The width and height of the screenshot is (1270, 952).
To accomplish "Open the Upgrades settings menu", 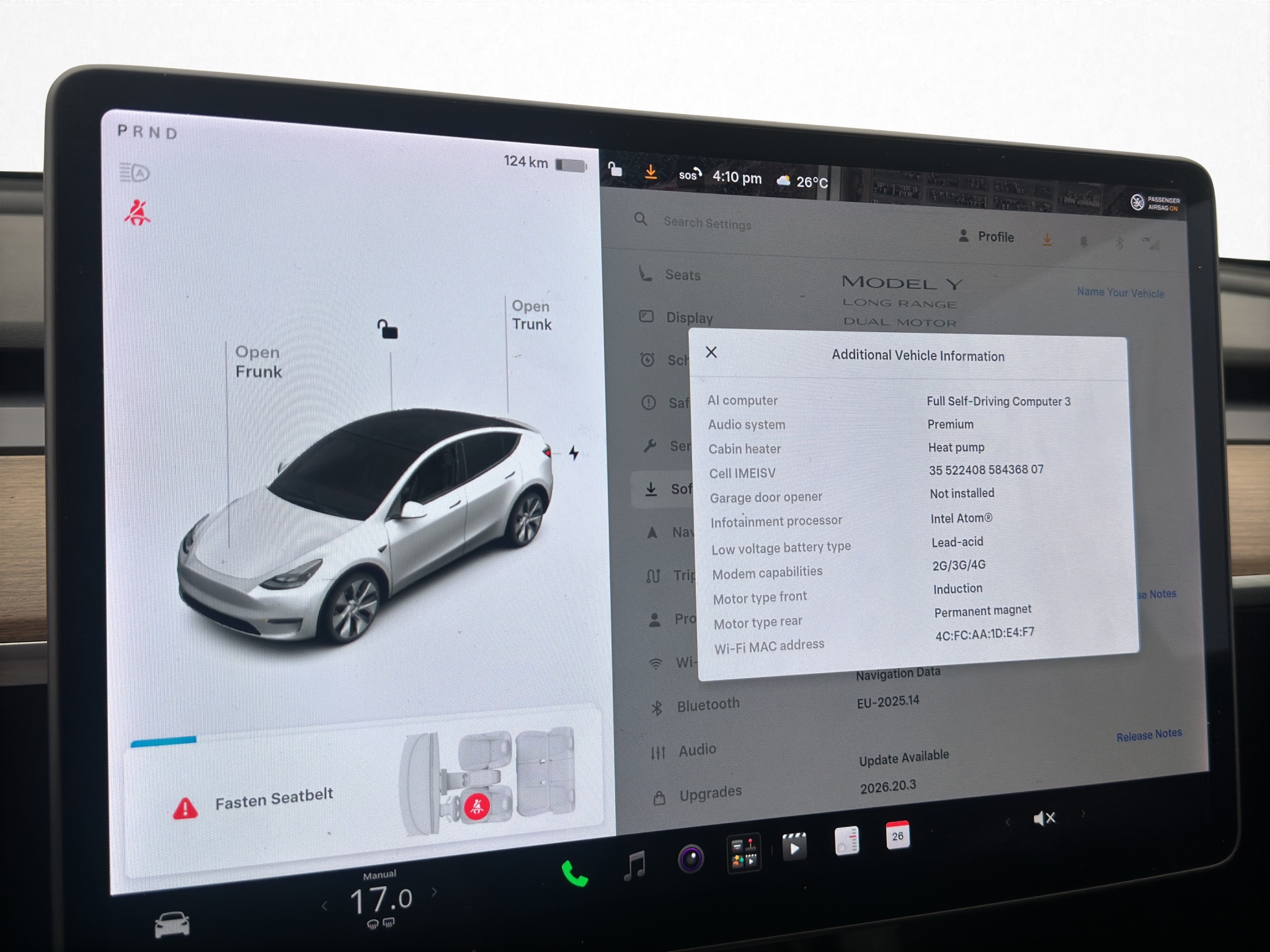I will [698, 794].
